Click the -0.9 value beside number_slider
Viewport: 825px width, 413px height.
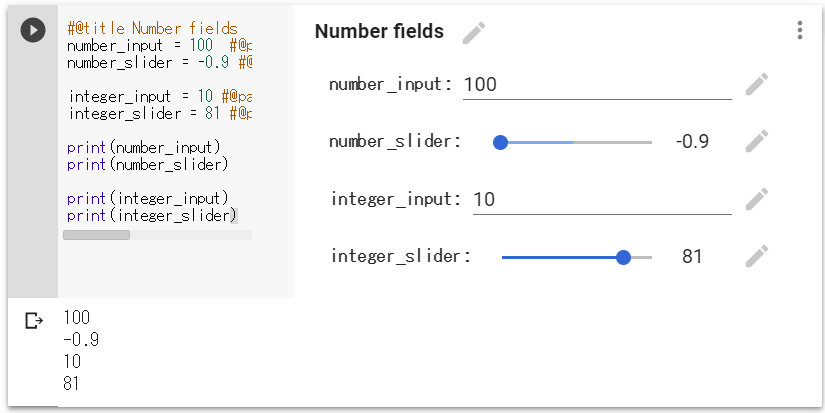tap(692, 142)
